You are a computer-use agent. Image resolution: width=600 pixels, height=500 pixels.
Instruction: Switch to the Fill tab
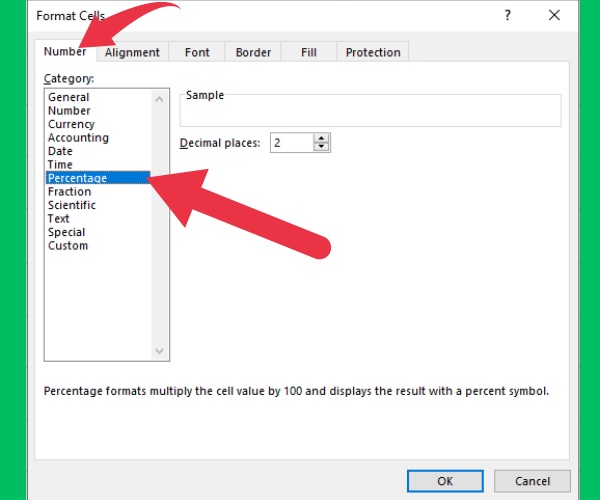coord(309,52)
